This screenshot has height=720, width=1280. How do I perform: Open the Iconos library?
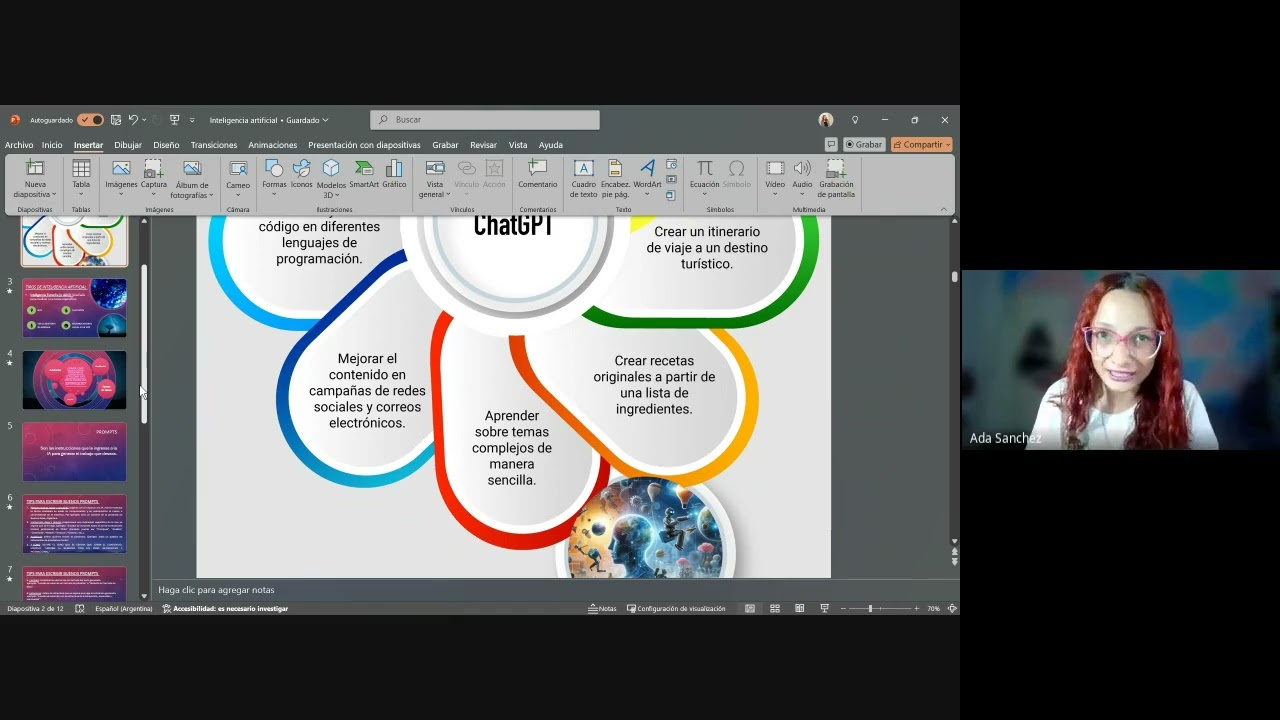(x=301, y=173)
